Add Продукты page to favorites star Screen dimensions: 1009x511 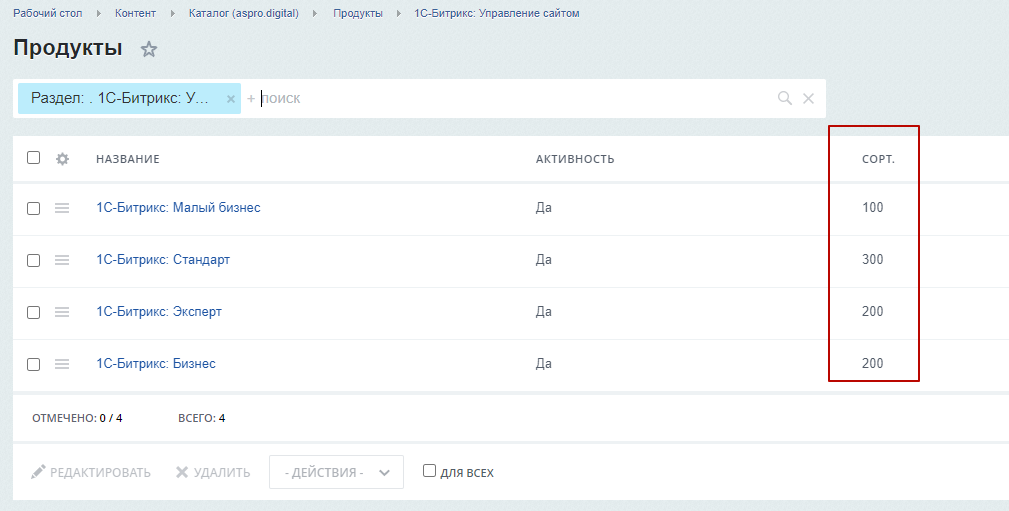[149, 49]
